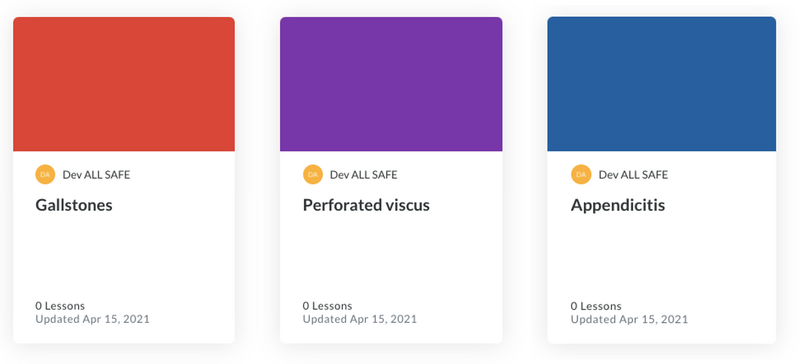Click the DA avatar on Gallstones card

[x=45, y=175]
